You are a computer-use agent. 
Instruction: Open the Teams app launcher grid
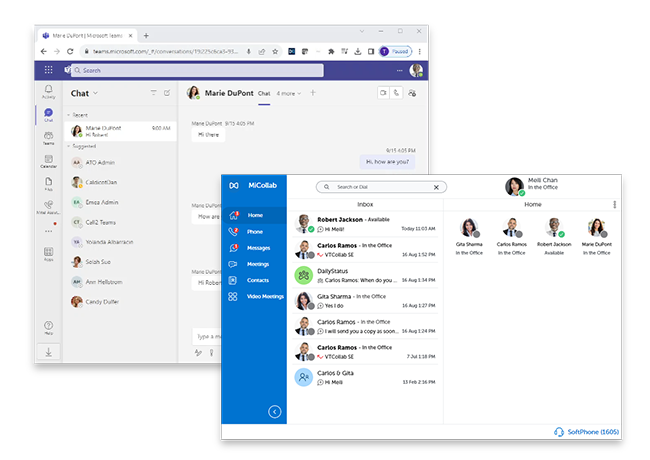pos(49,70)
